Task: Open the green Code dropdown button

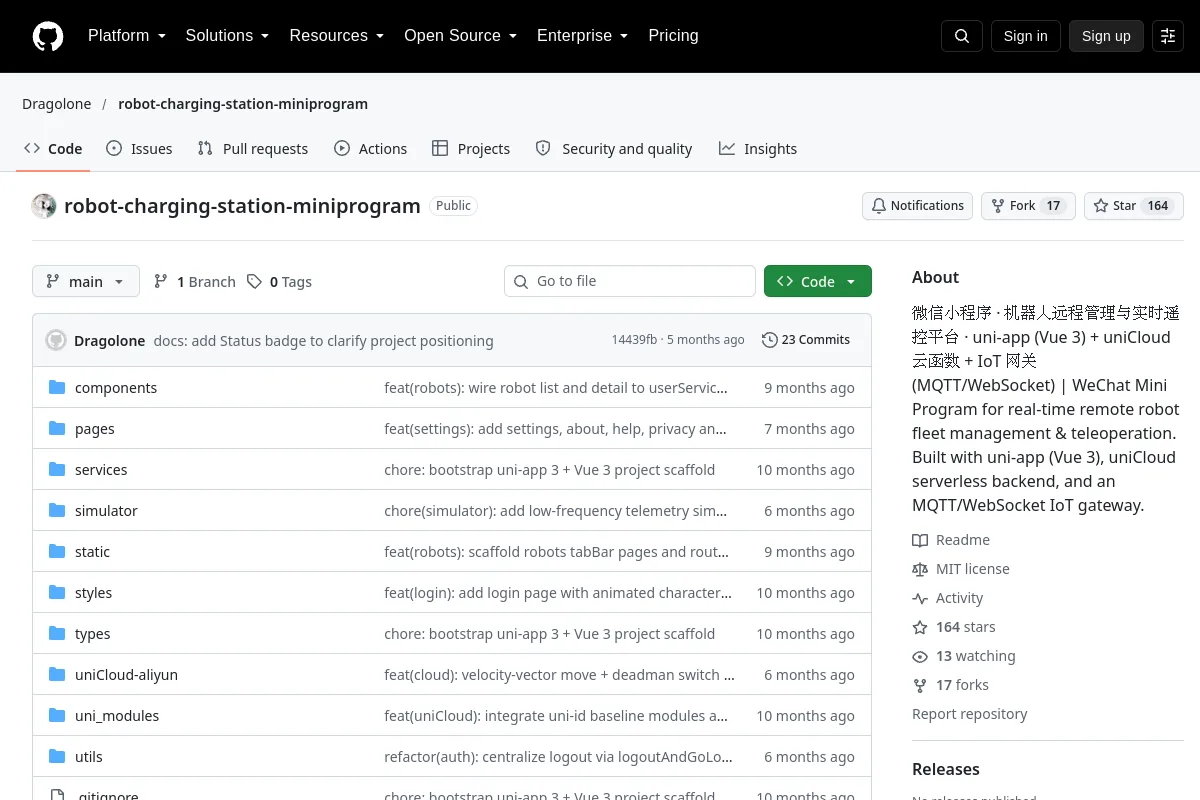Action: [818, 281]
